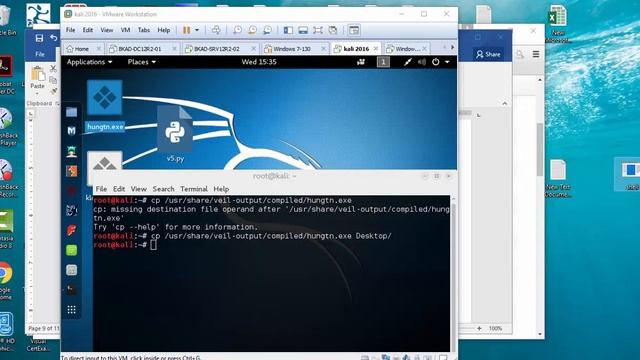Click the terminal window vertical scrollbar
The height and width of the screenshot is (360, 640).
tap(453, 273)
